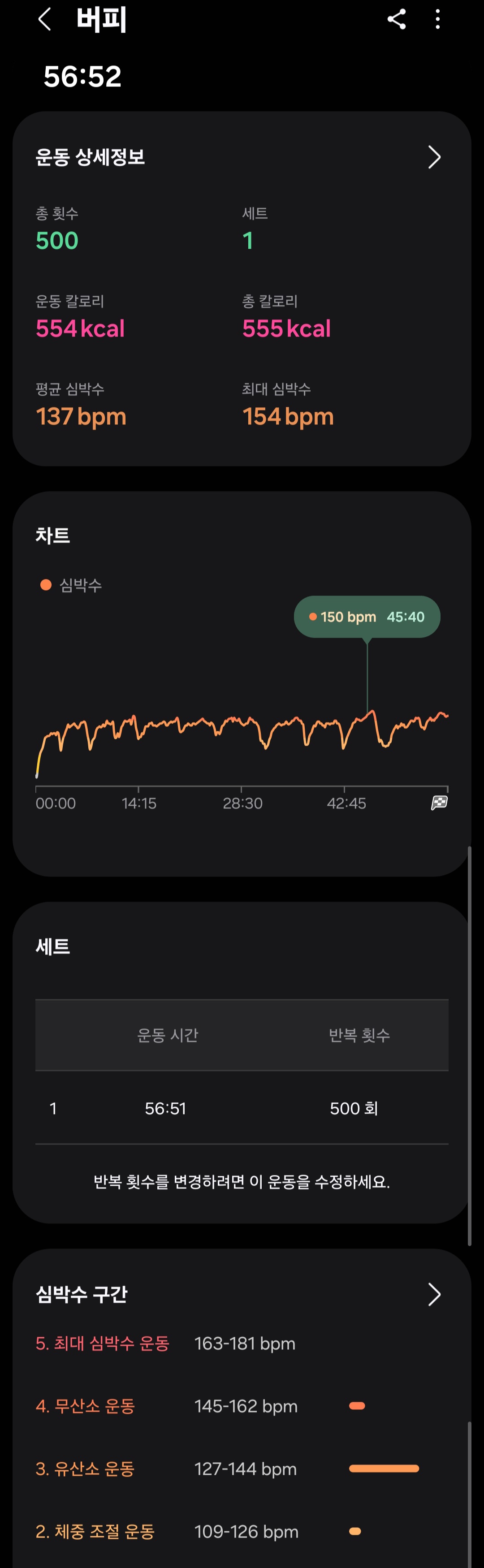This screenshot has height=1568, width=484.
Task: Tap the share icon
Action: tap(396, 19)
